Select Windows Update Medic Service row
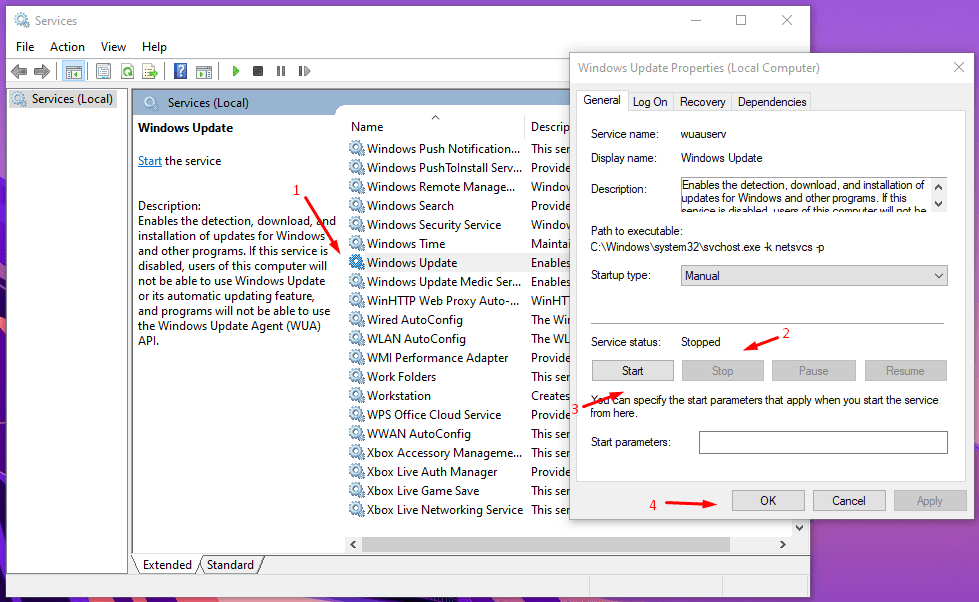 pos(458,281)
